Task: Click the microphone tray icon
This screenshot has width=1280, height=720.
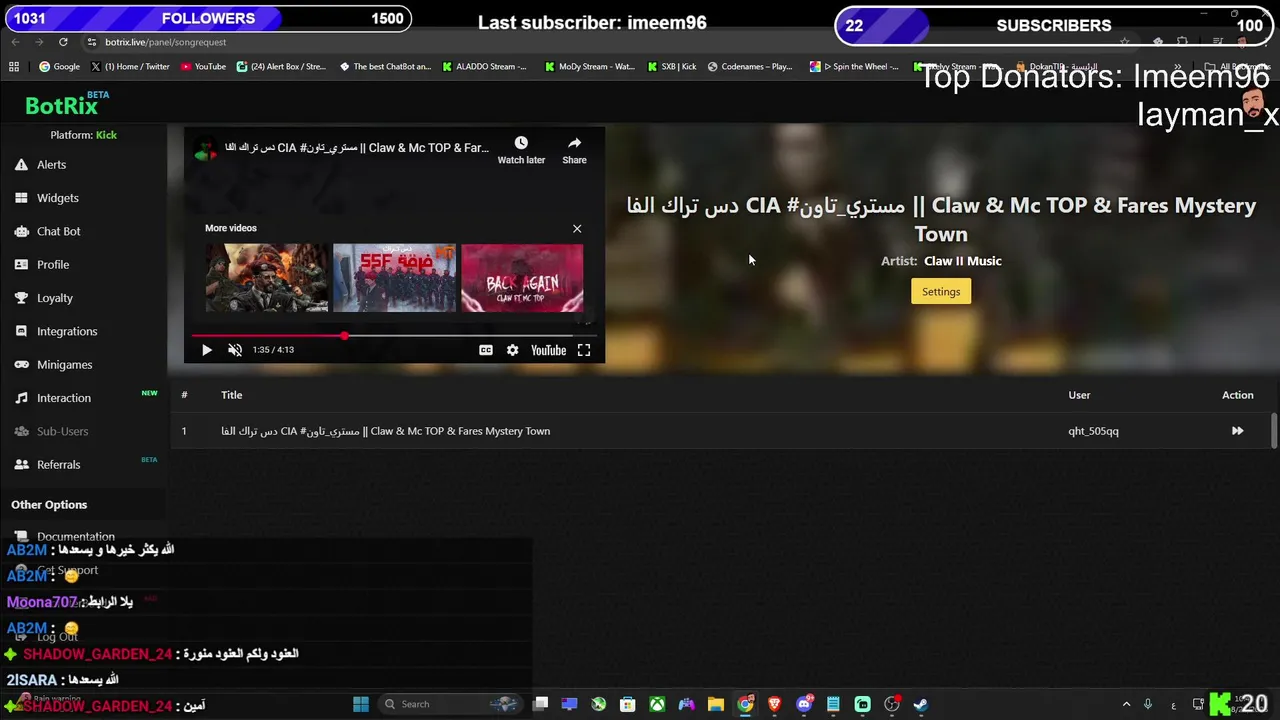Action: coord(1148,704)
